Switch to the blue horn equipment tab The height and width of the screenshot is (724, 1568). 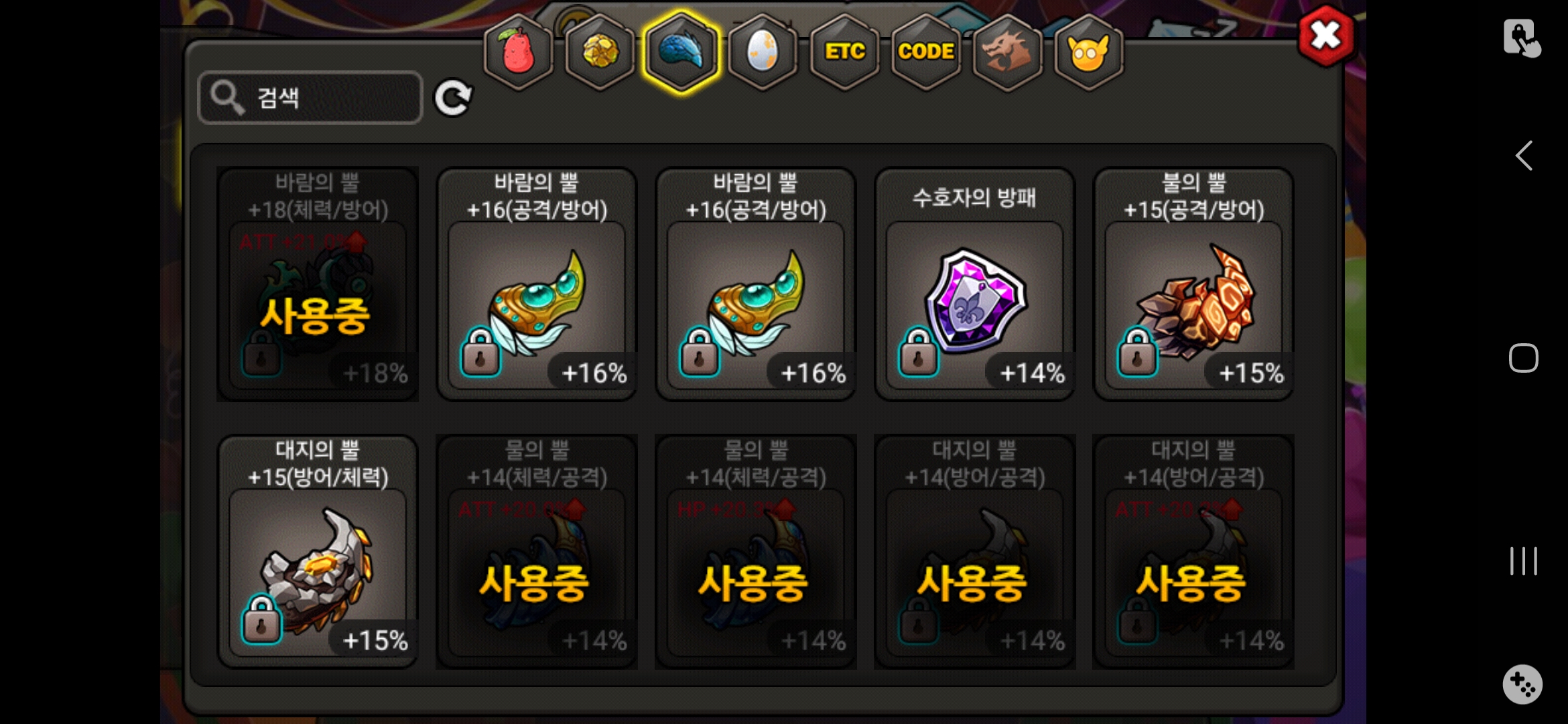(x=681, y=52)
